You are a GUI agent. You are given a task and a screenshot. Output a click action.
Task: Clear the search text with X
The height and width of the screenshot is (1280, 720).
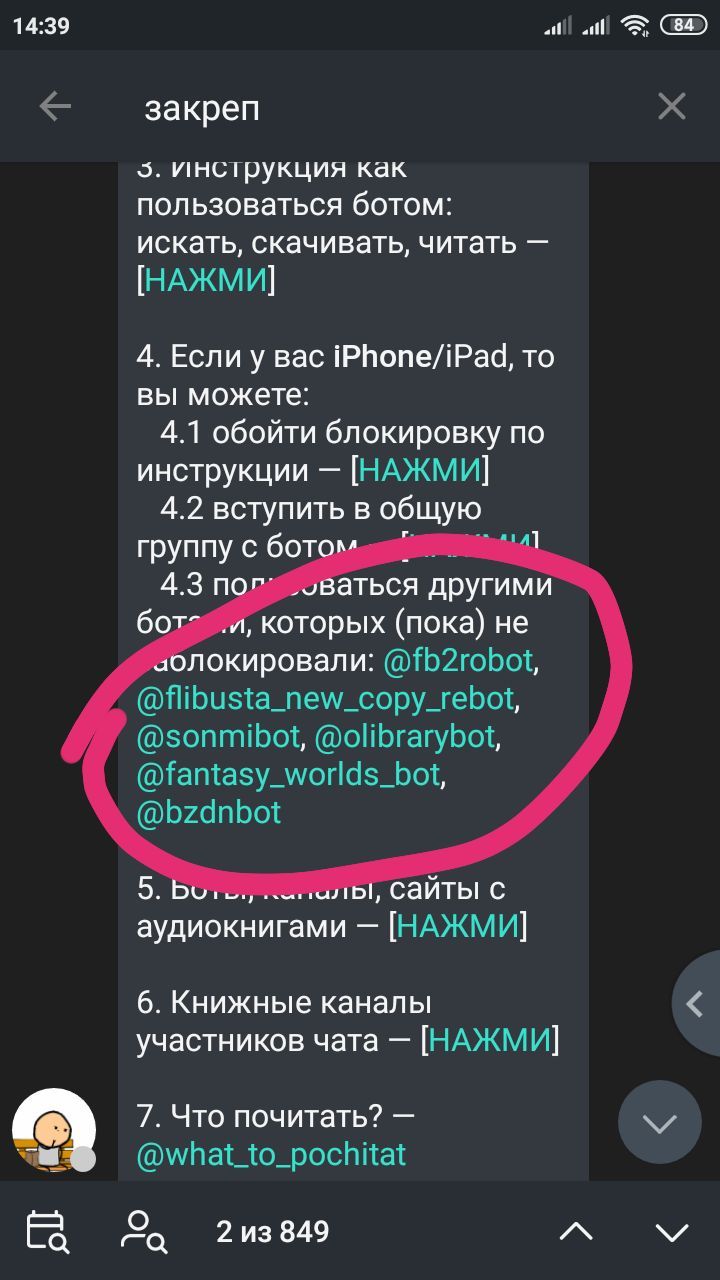[x=672, y=107]
